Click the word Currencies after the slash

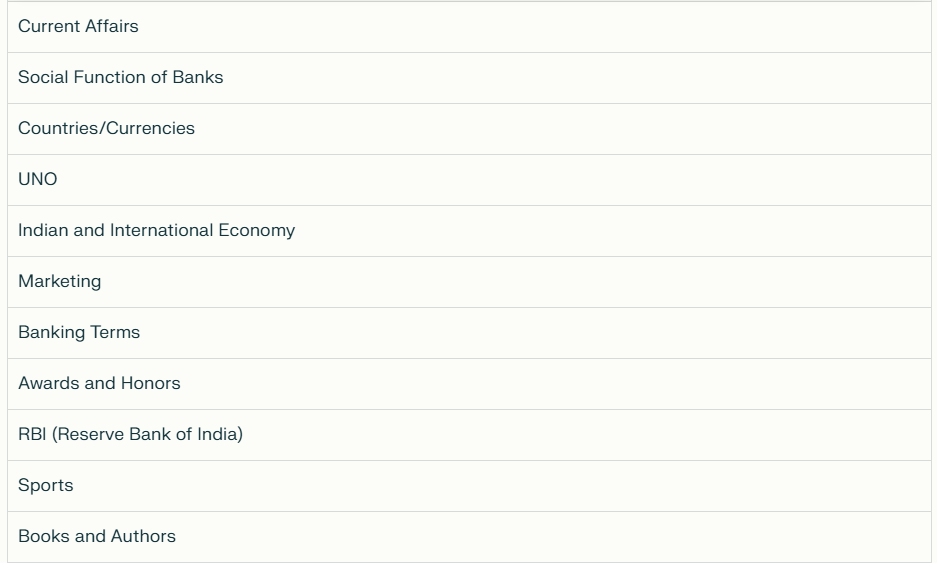(x=150, y=128)
